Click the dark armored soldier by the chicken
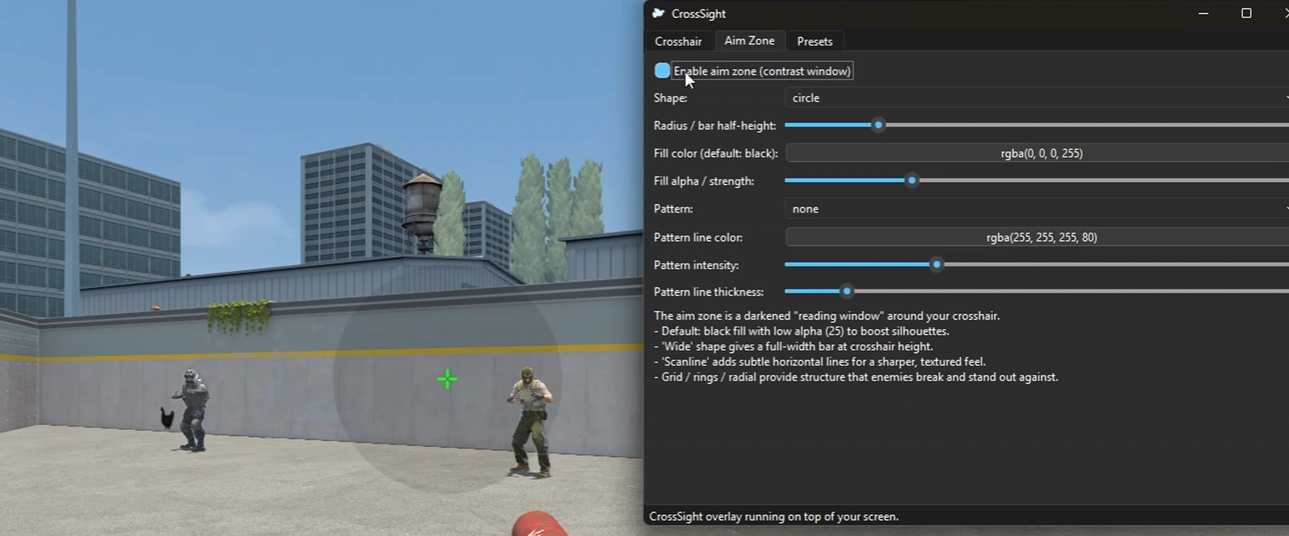The image size is (1289, 536). [193, 409]
